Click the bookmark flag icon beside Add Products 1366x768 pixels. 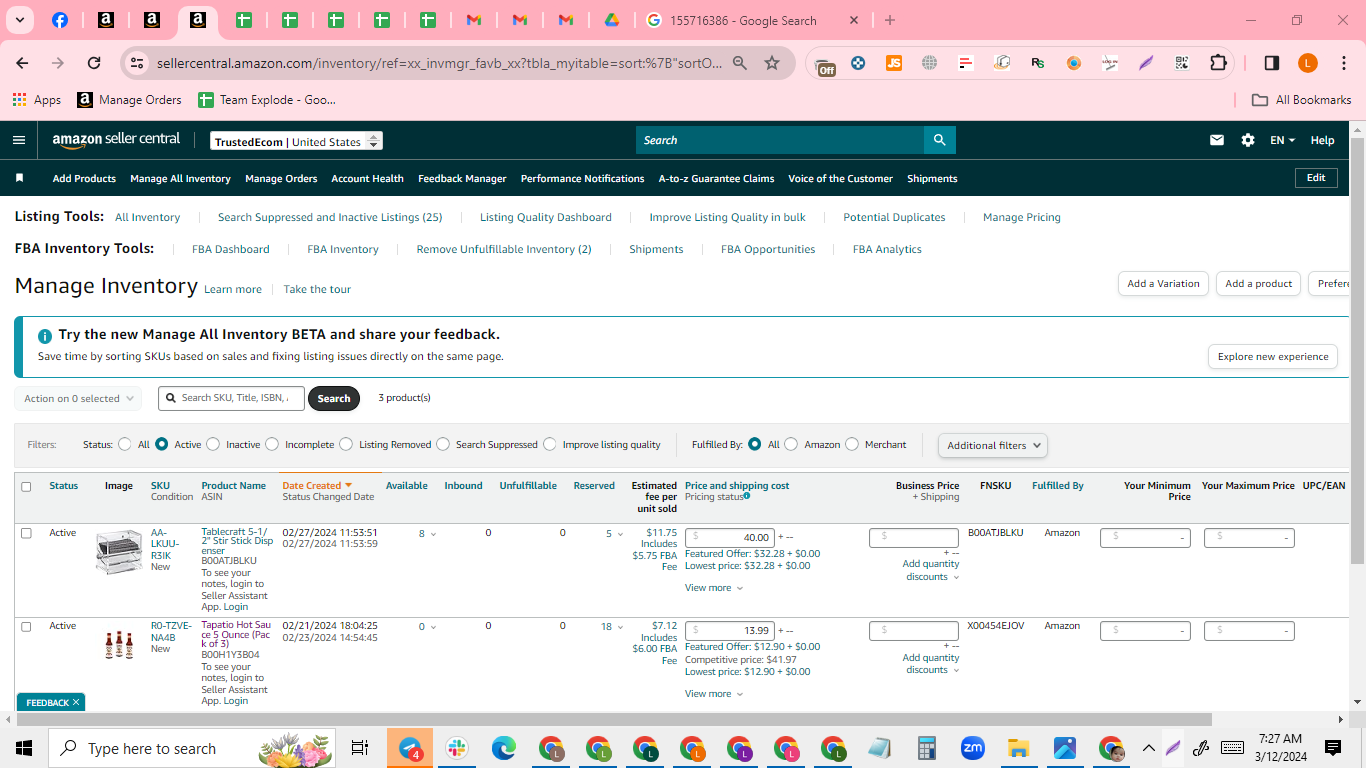pyautogui.click(x=19, y=178)
